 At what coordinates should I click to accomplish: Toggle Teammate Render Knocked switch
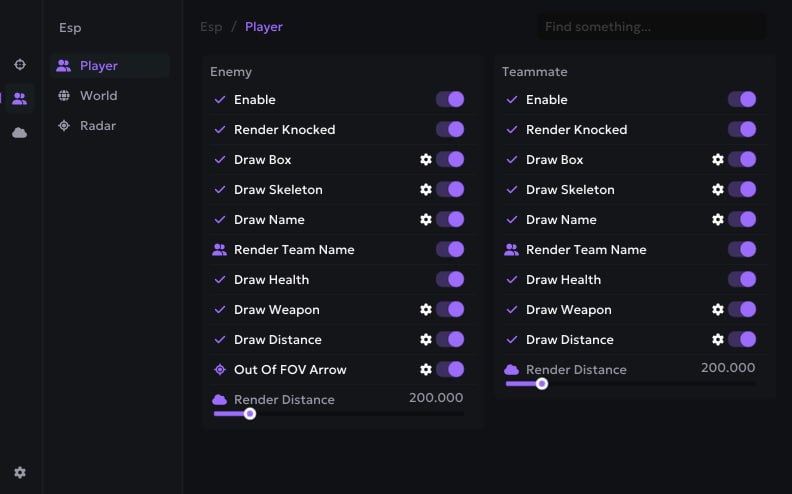[742, 129]
